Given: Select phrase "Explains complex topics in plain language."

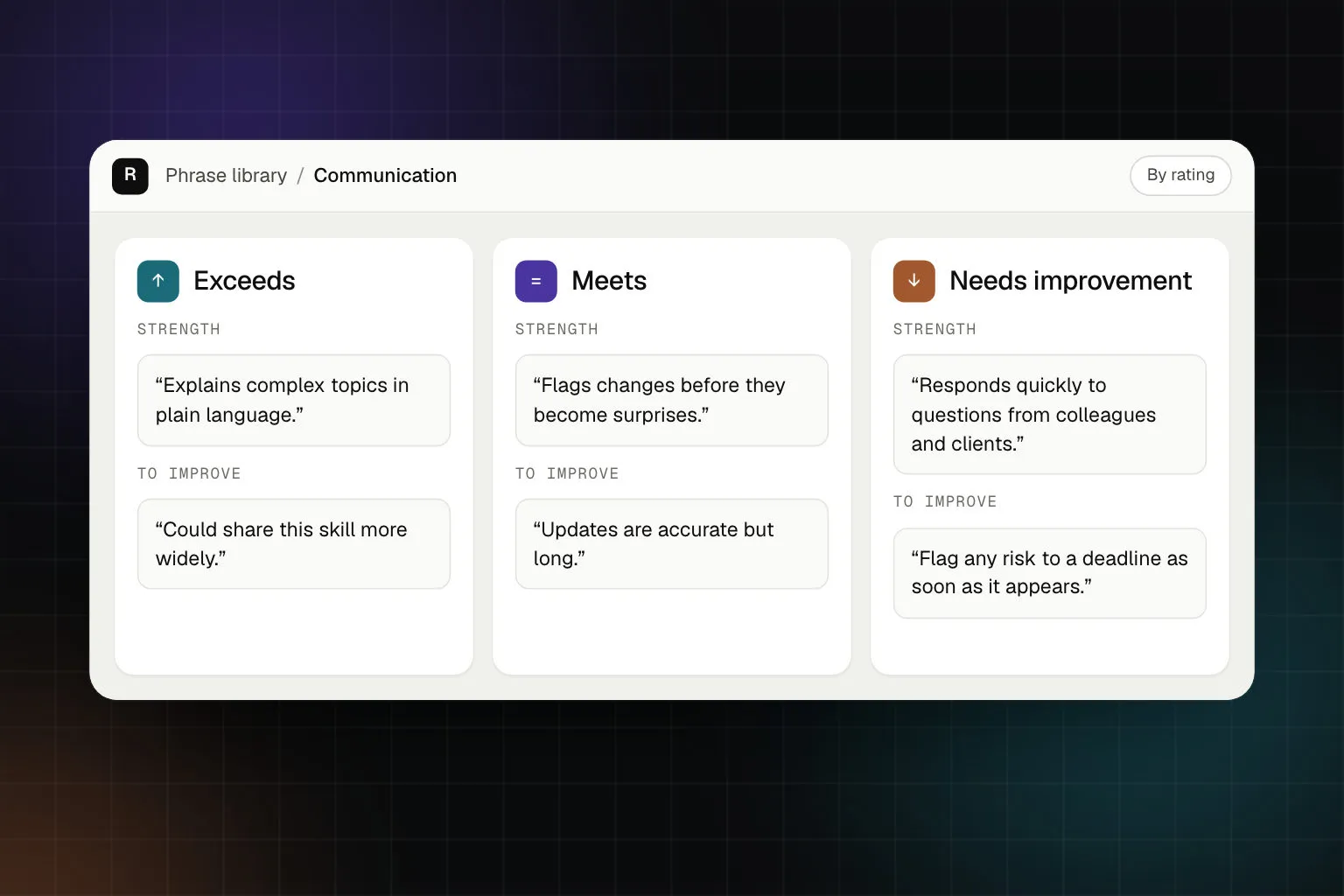Looking at the screenshot, I should (294, 400).
